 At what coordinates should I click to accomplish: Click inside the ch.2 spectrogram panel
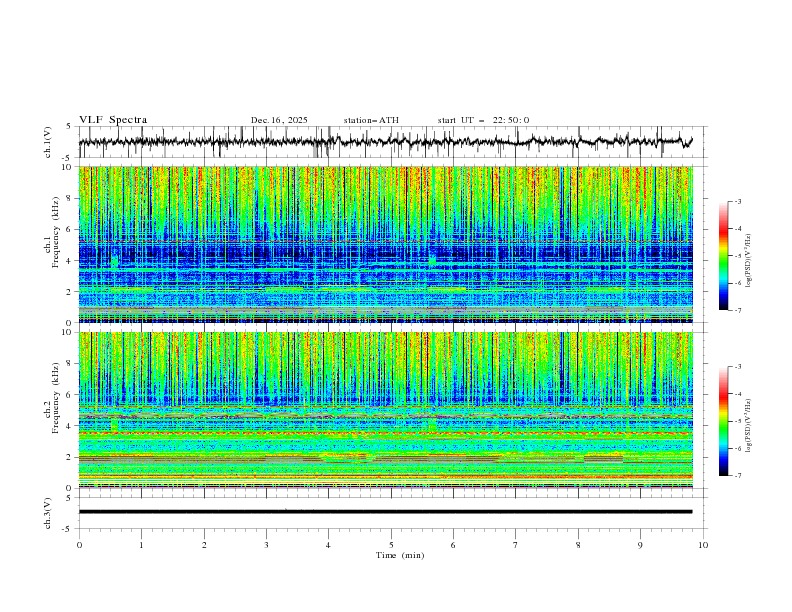click(386, 410)
